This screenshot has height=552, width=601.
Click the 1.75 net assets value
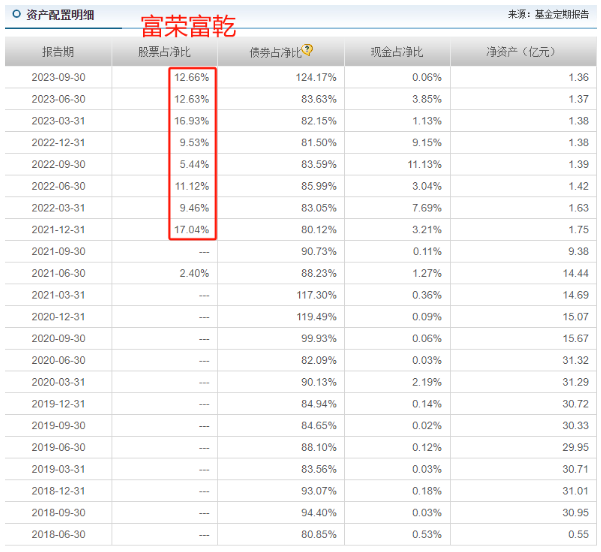pos(578,230)
